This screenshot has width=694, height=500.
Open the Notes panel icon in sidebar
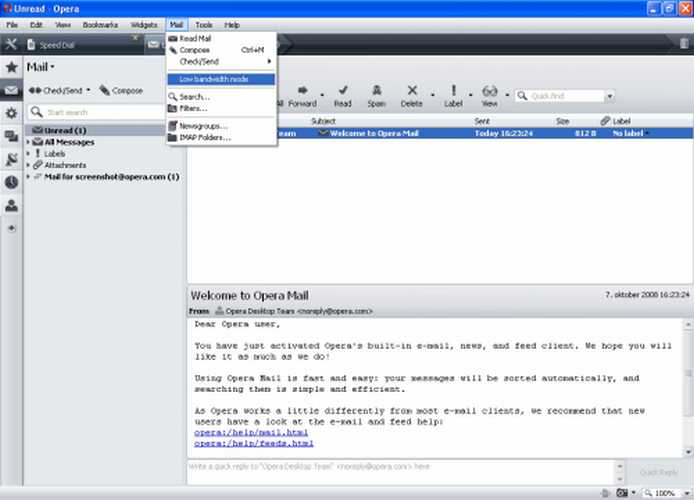[12, 159]
